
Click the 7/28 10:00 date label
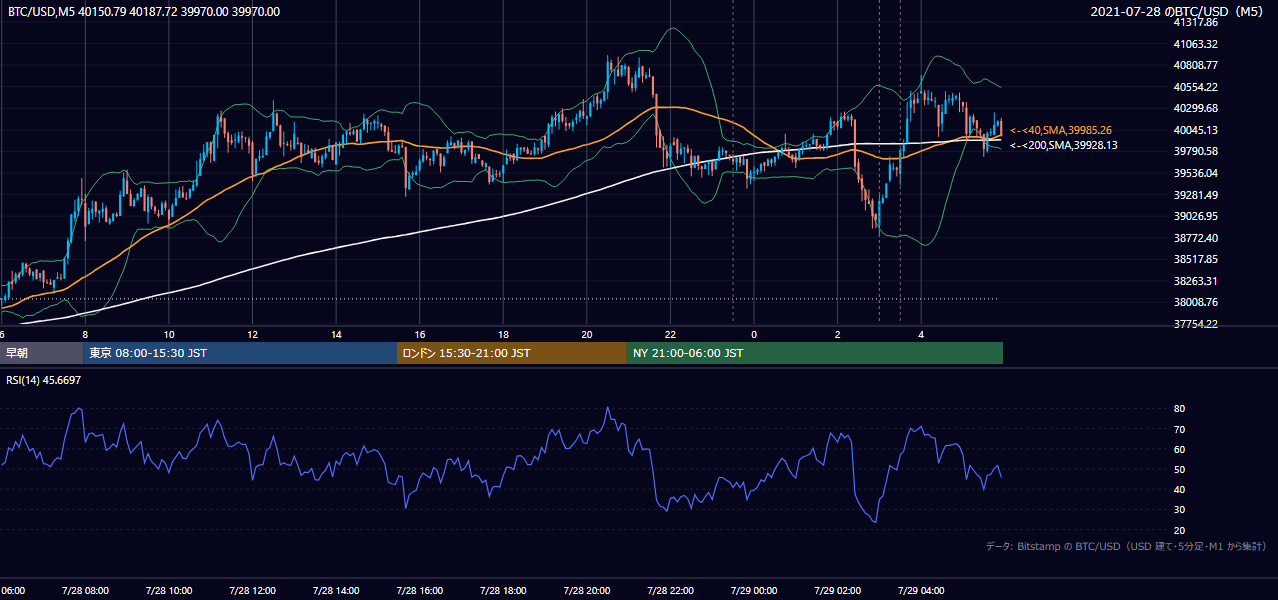pyautogui.click(x=167, y=591)
